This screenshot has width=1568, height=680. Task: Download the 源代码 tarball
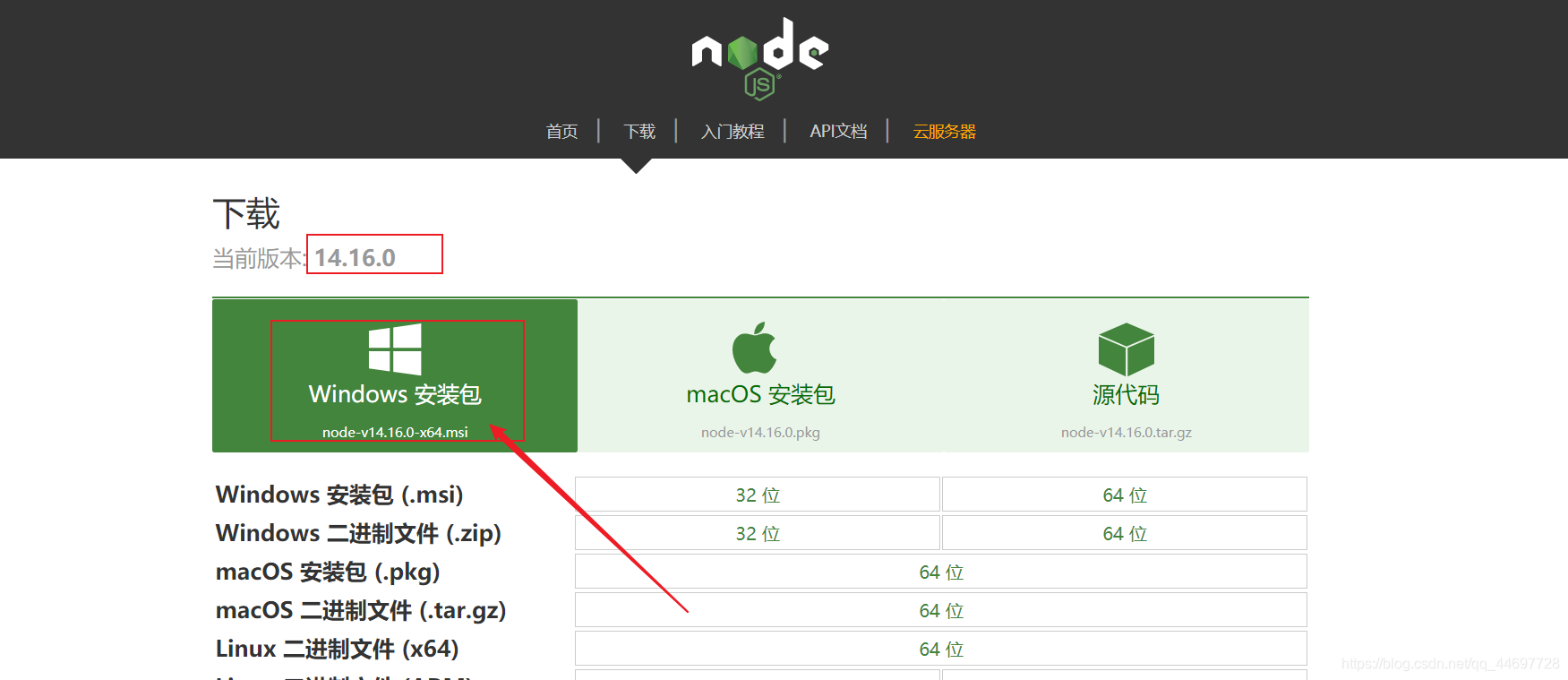click(1127, 376)
